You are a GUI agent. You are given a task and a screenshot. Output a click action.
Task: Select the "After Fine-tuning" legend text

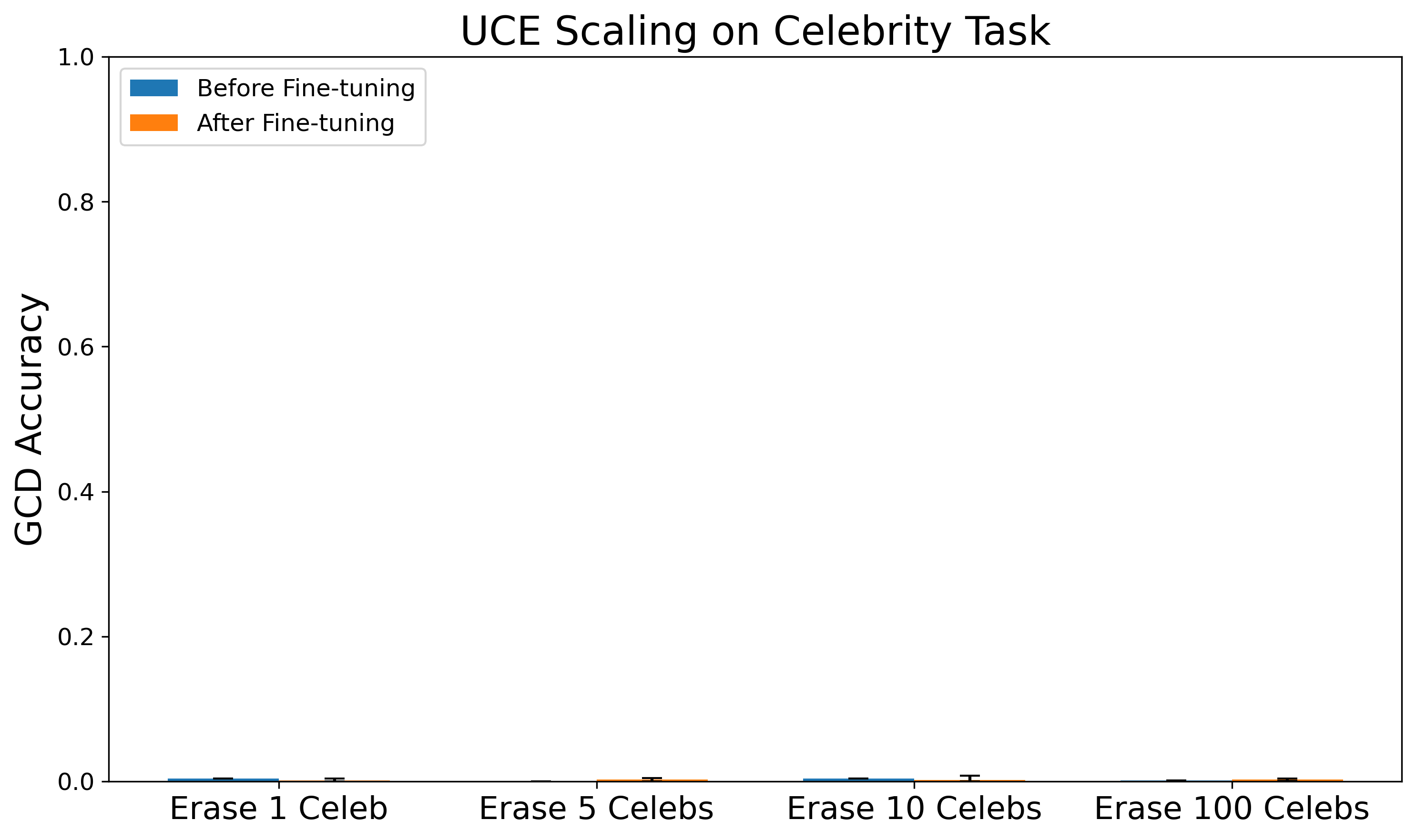[295, 123]
